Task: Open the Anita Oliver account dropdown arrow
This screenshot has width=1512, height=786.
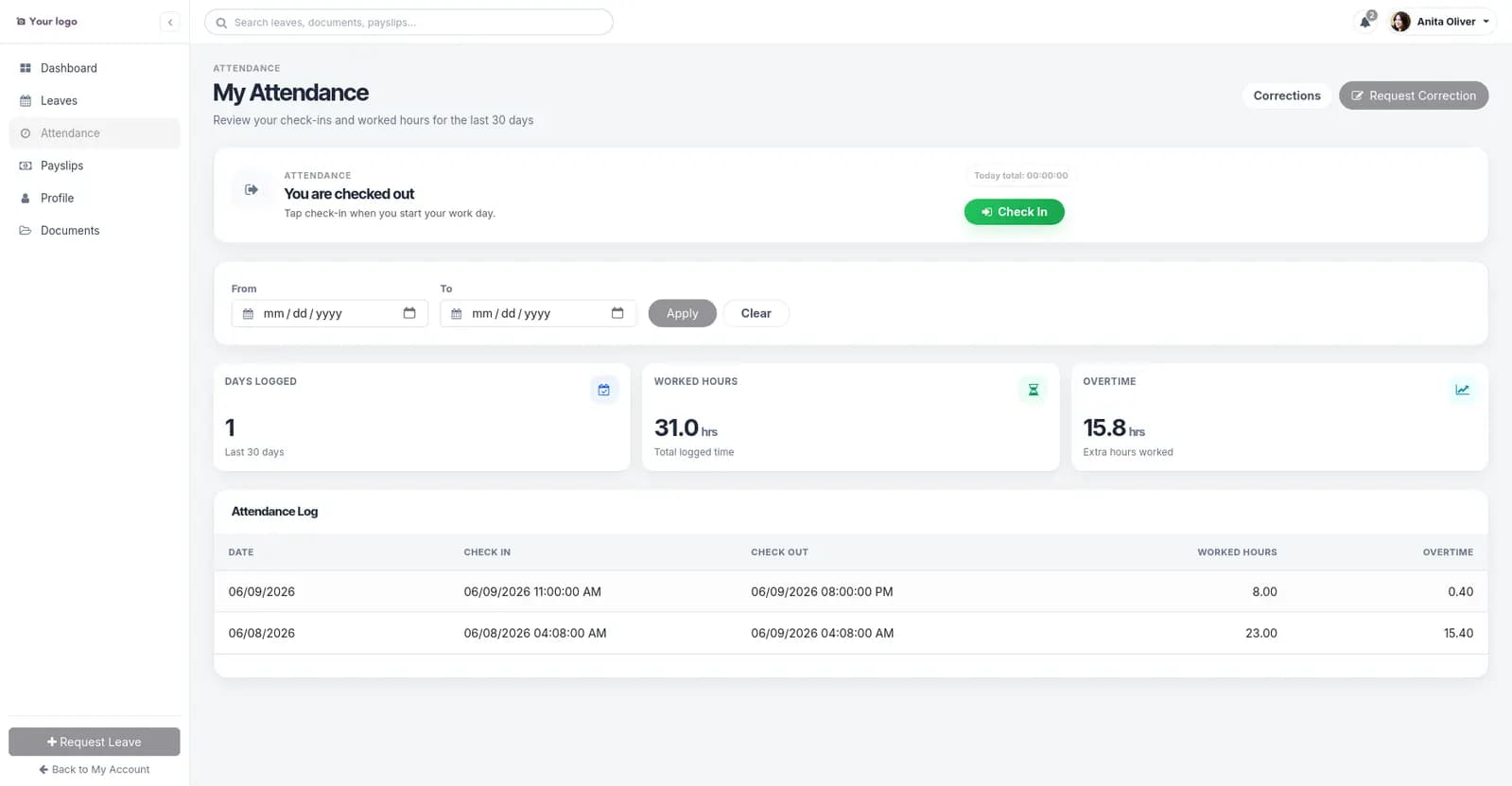Action: [1486, 22]
